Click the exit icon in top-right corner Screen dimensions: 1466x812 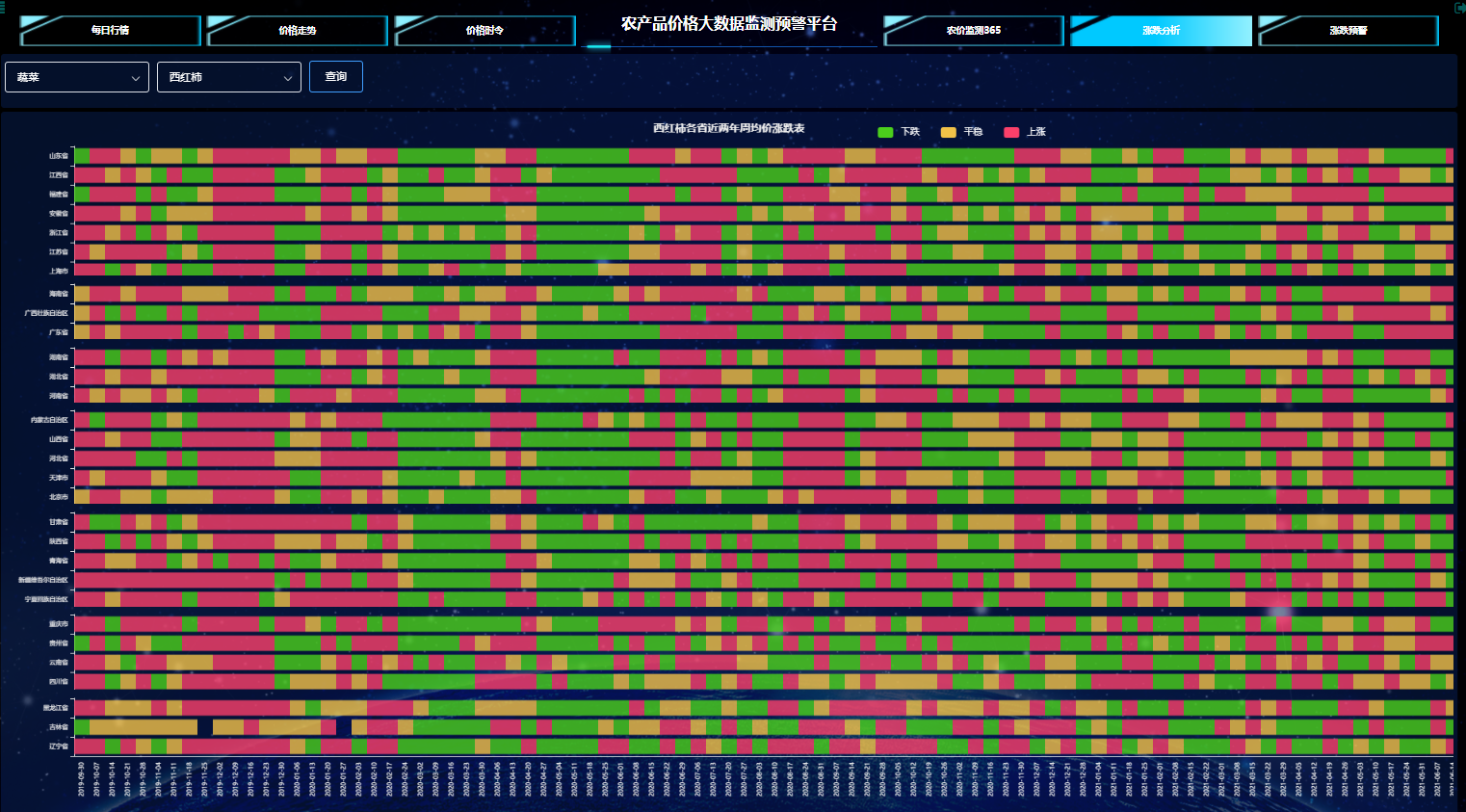1459,8
